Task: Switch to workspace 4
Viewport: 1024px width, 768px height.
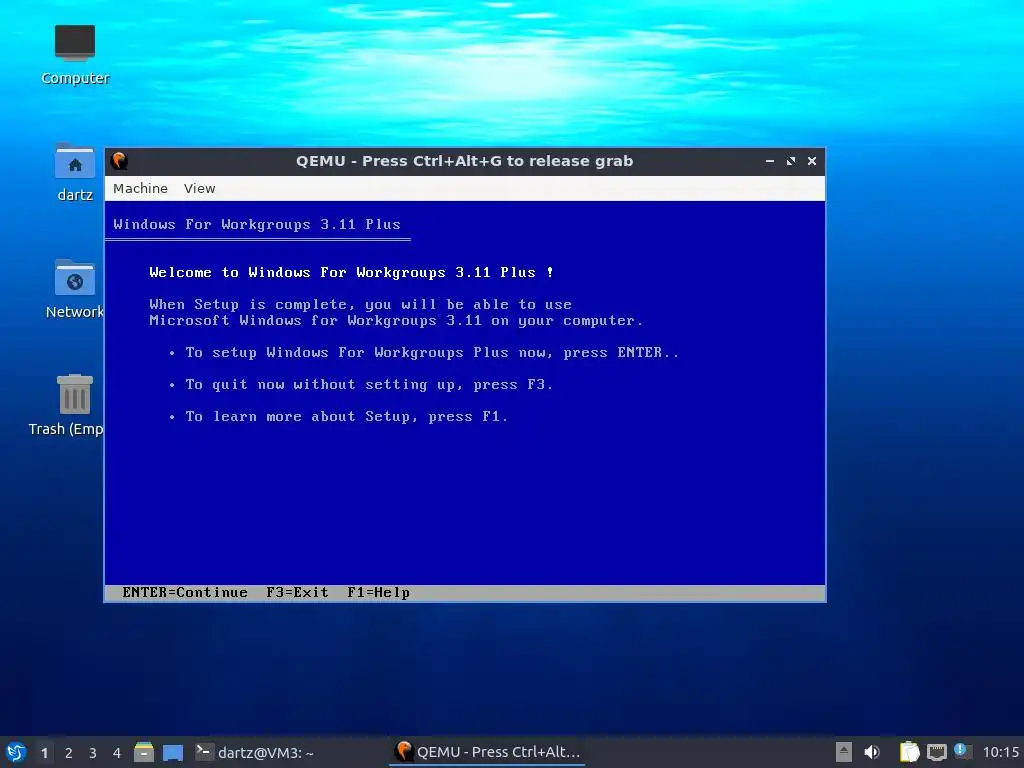Action: [x=117, y=753]
